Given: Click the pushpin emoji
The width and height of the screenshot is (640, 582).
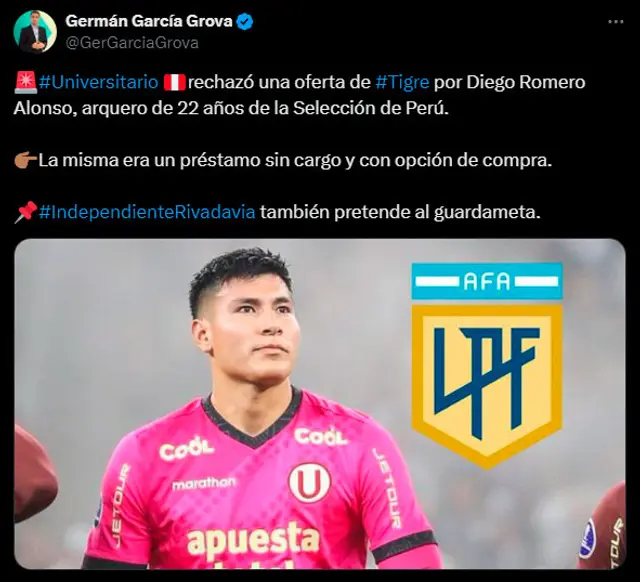Looking at the screenshot, I should 25,212.
